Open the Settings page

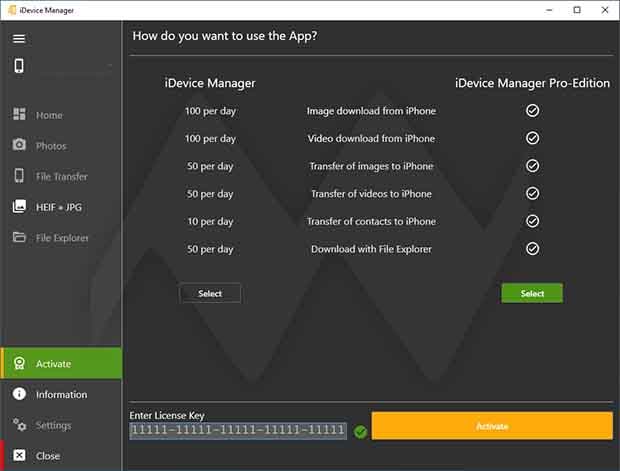[x=61, y=425]
